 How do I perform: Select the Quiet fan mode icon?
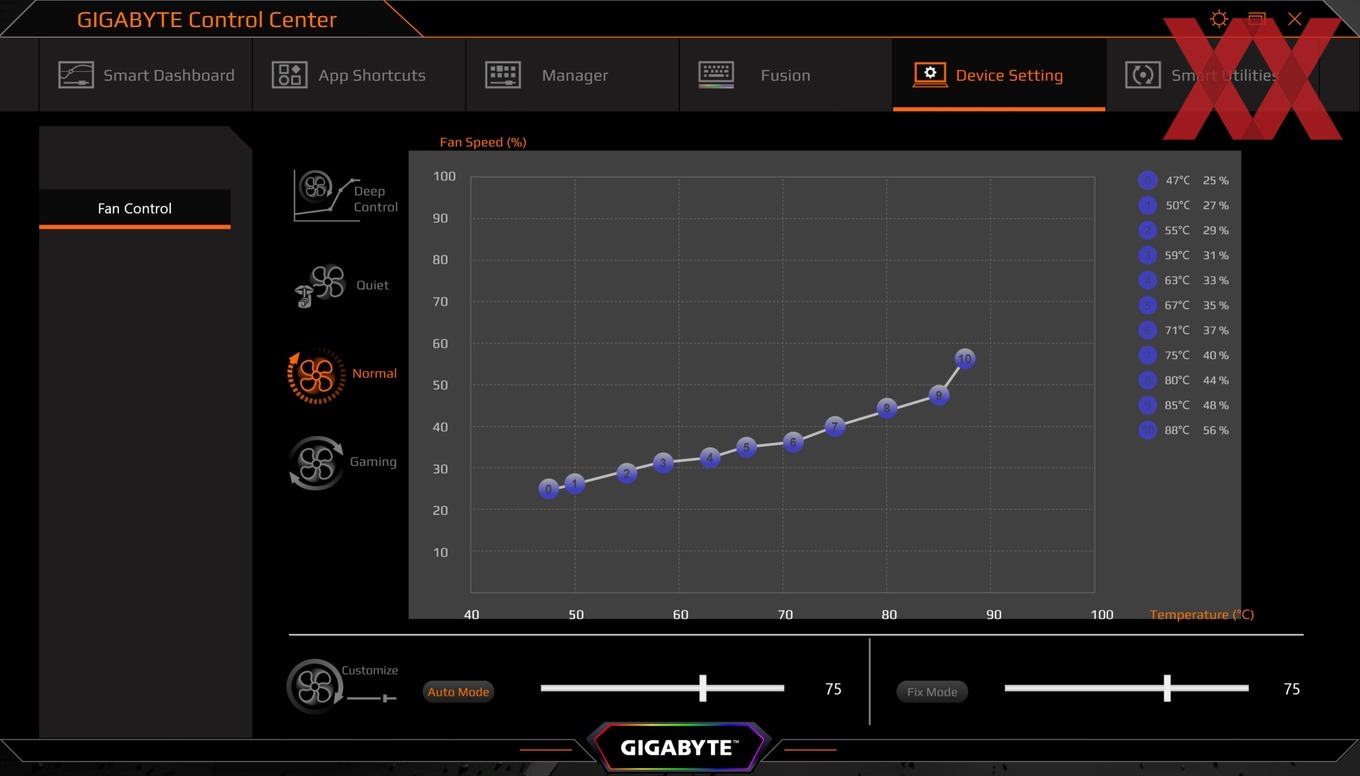click(320, 286)
